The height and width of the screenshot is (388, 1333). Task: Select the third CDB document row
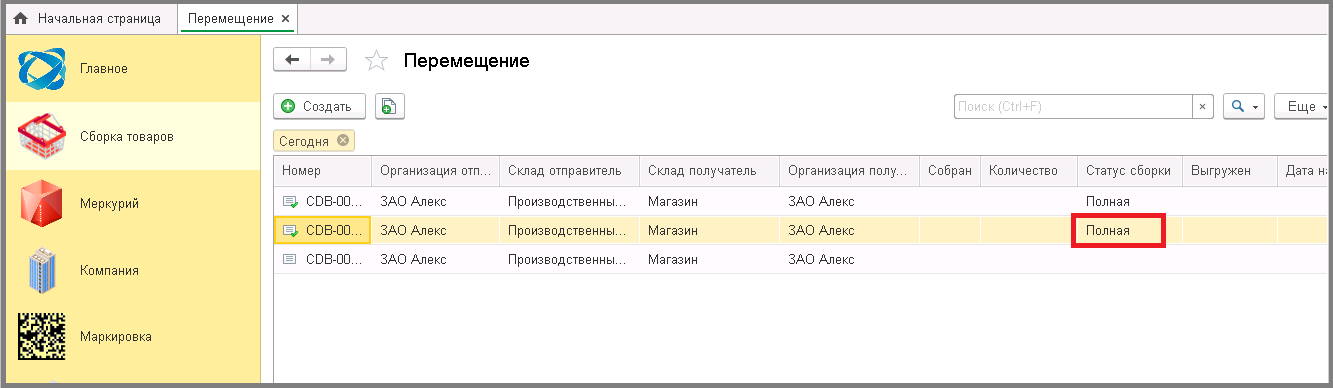point(800,259)
